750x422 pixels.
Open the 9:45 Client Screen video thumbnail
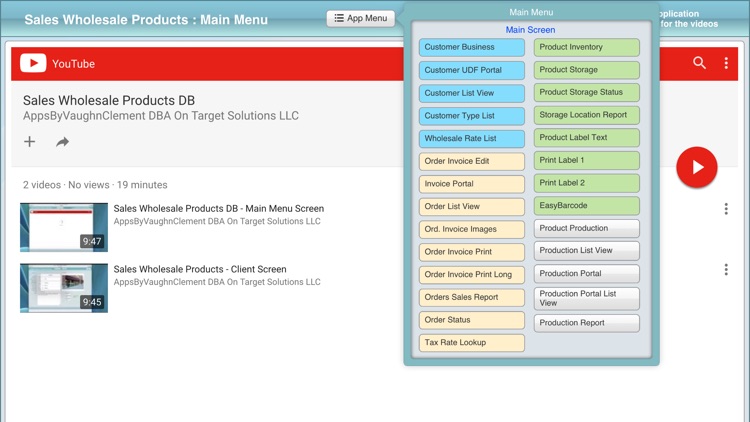(64, 287)
